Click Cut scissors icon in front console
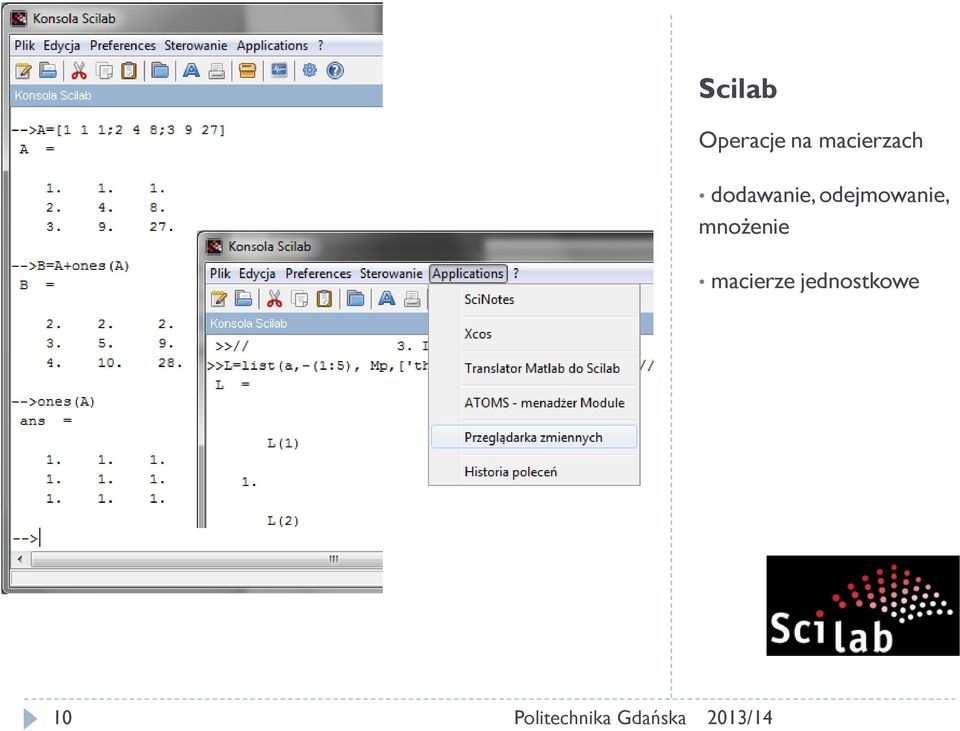 click(274, 299)
